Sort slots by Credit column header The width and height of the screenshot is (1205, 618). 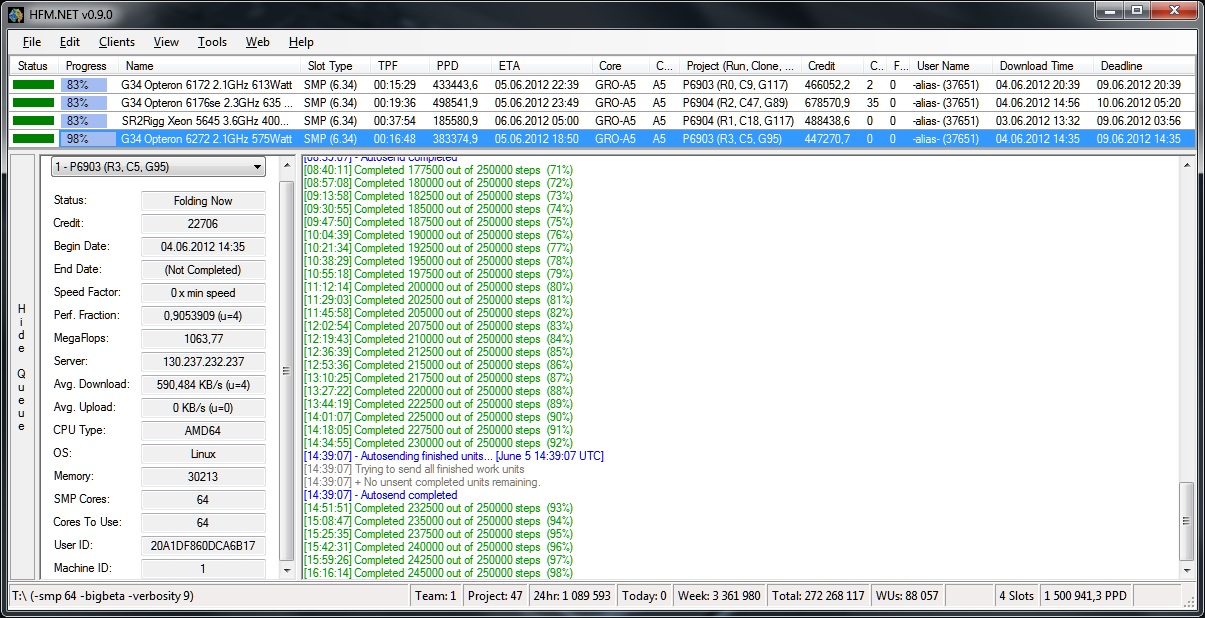[x=832, y=66]
